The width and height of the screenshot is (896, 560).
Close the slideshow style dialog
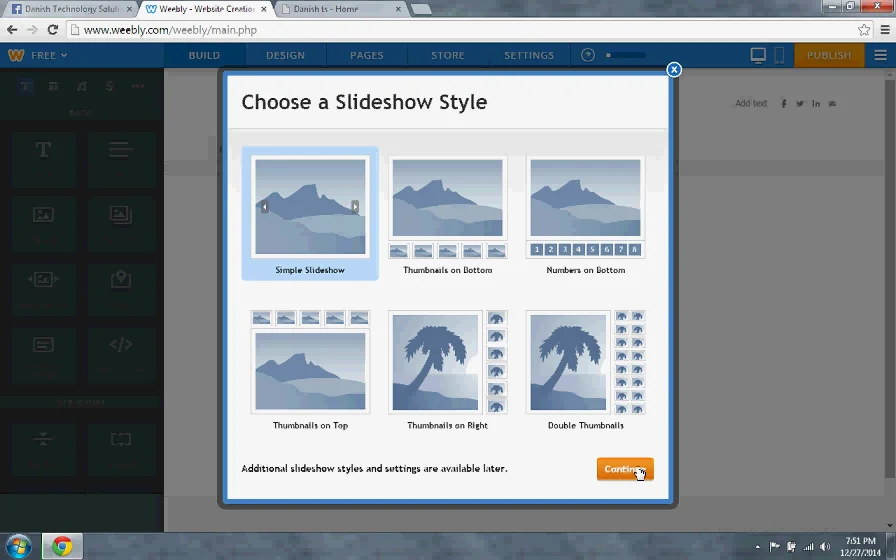tap(674, 70)
